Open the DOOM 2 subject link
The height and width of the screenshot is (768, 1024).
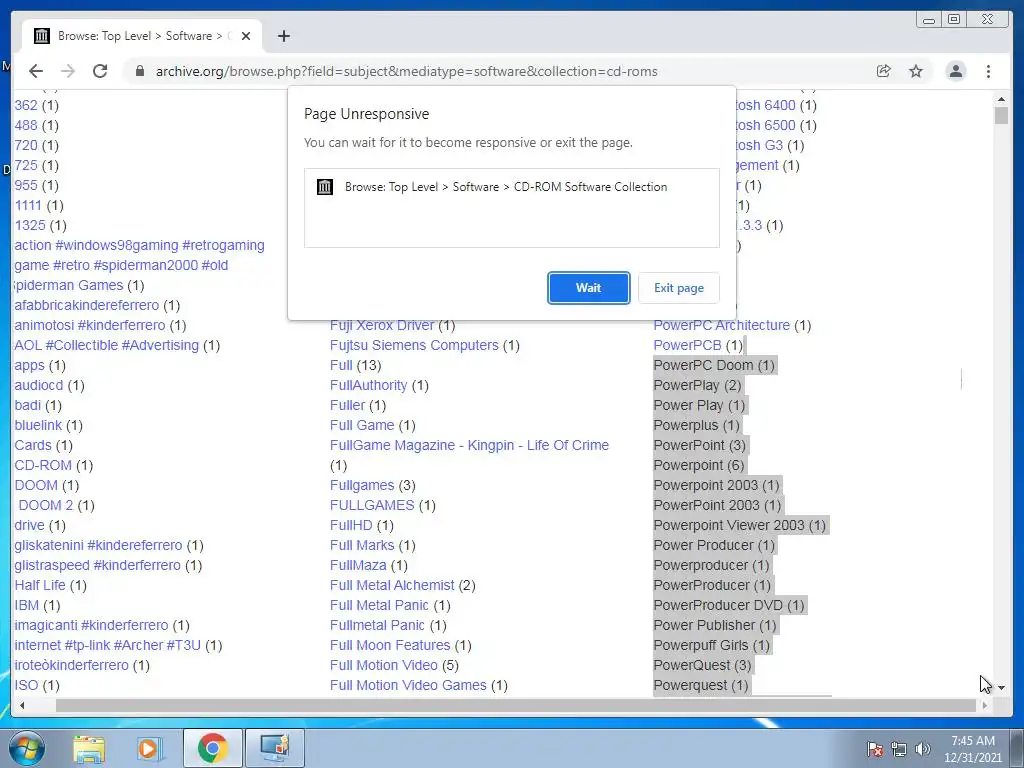coord(46,505)
